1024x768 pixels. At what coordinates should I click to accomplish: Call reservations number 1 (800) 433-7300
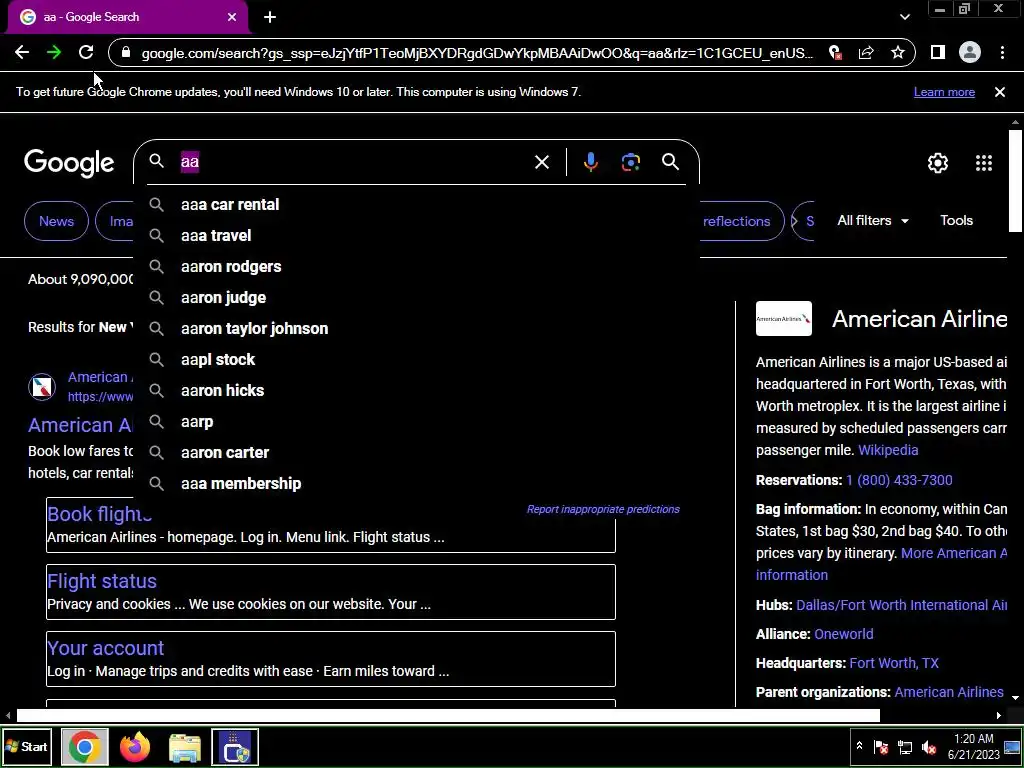coord(899,480)
